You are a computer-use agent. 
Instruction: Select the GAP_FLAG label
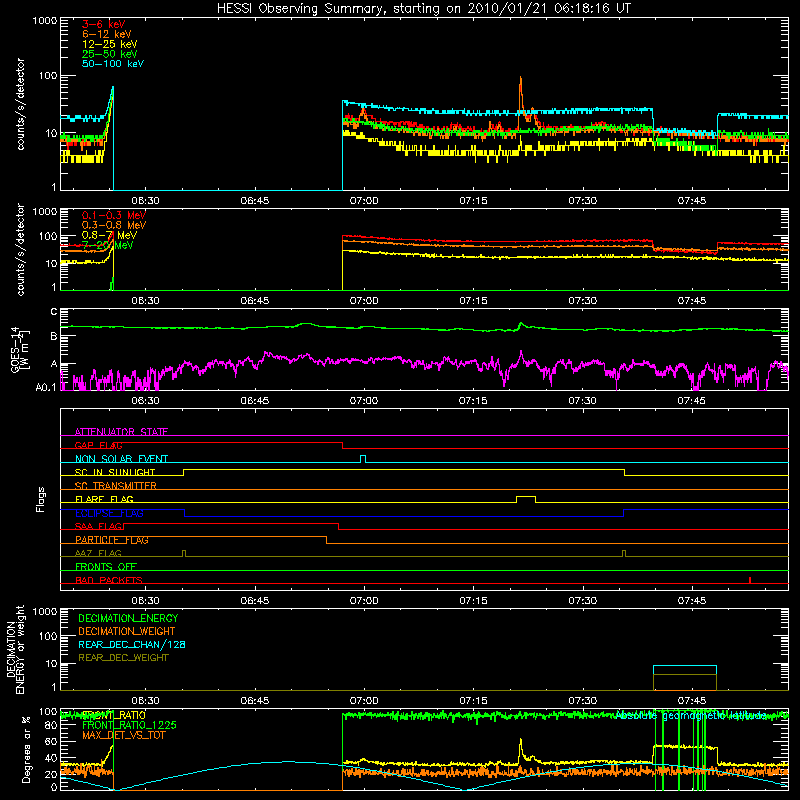click(98, 445)
